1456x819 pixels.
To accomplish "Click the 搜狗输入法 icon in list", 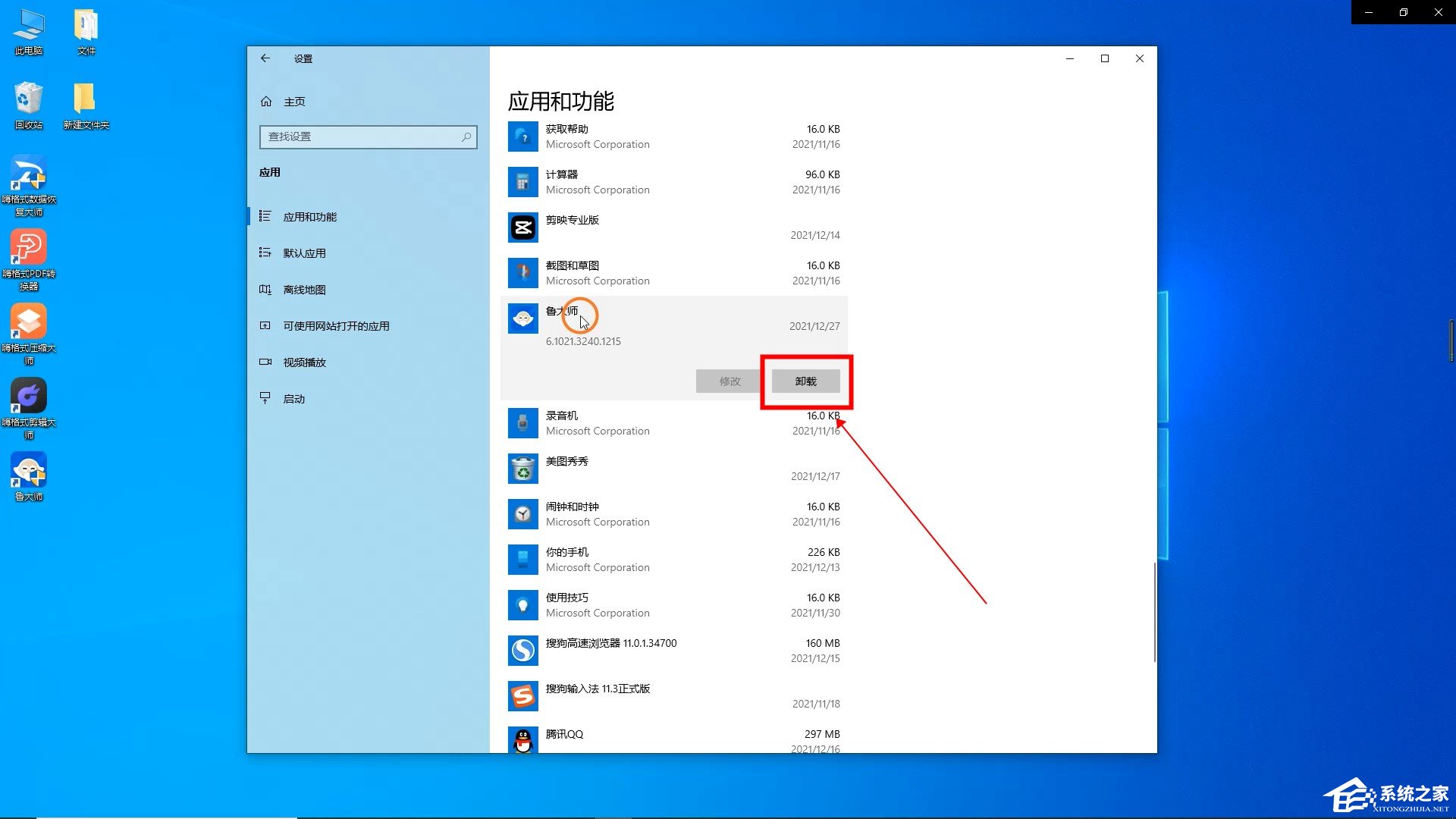I will pyautogui.click(x=522, y=696).
